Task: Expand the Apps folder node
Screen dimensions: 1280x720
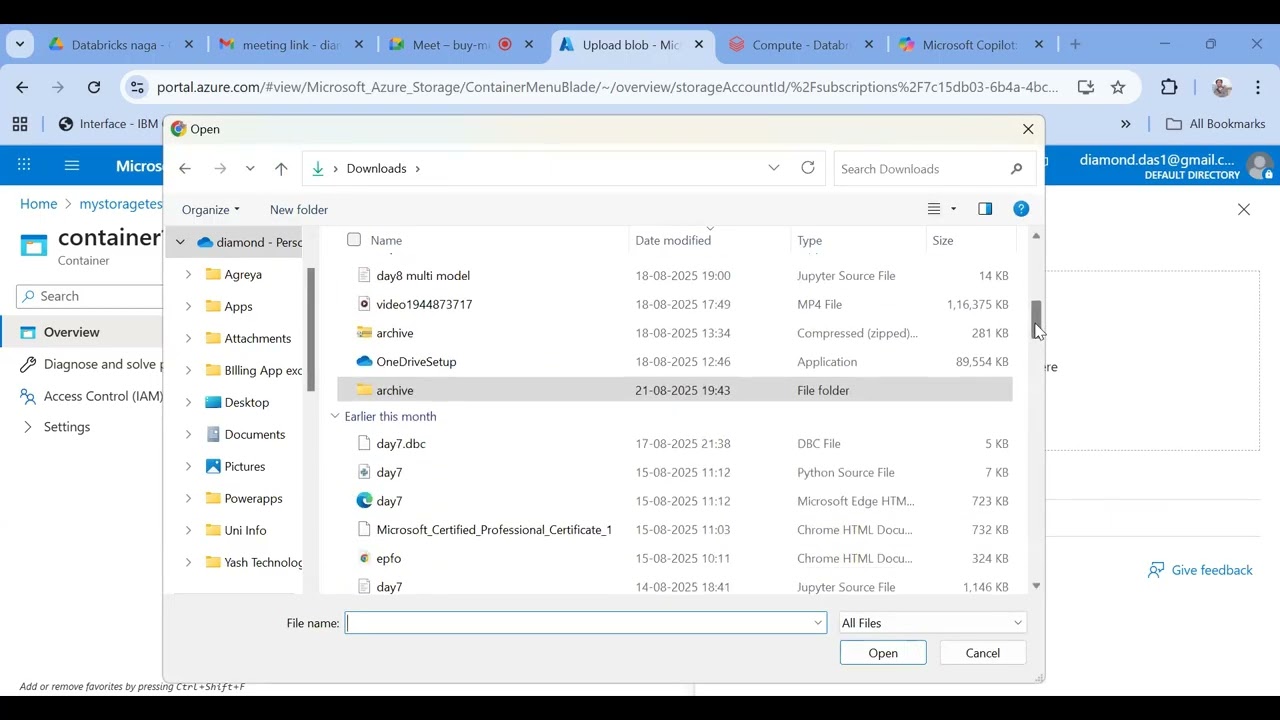Action: click(x=188, y=306)
